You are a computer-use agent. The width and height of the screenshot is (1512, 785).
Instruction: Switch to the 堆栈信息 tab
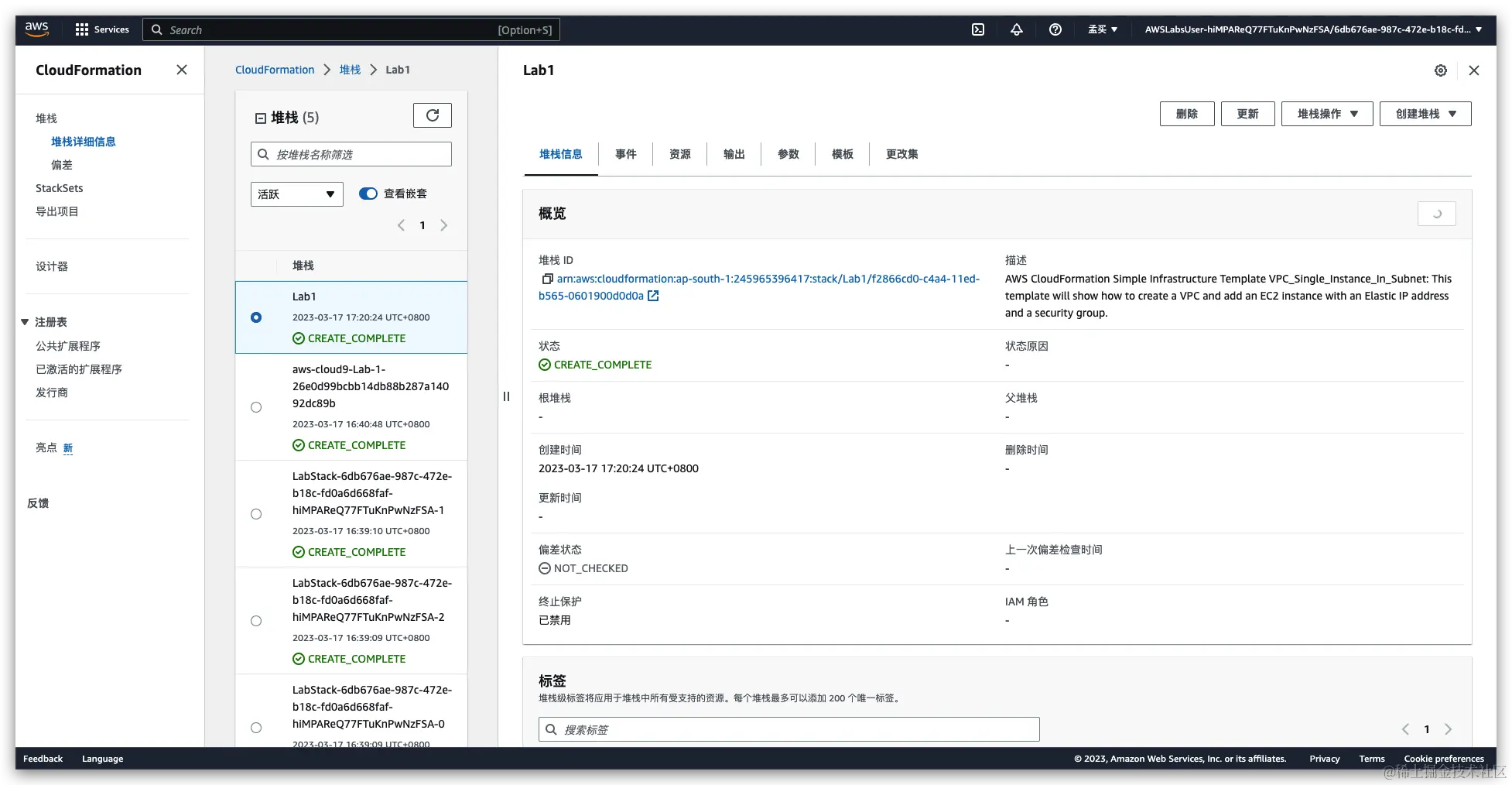pos(561,154)
